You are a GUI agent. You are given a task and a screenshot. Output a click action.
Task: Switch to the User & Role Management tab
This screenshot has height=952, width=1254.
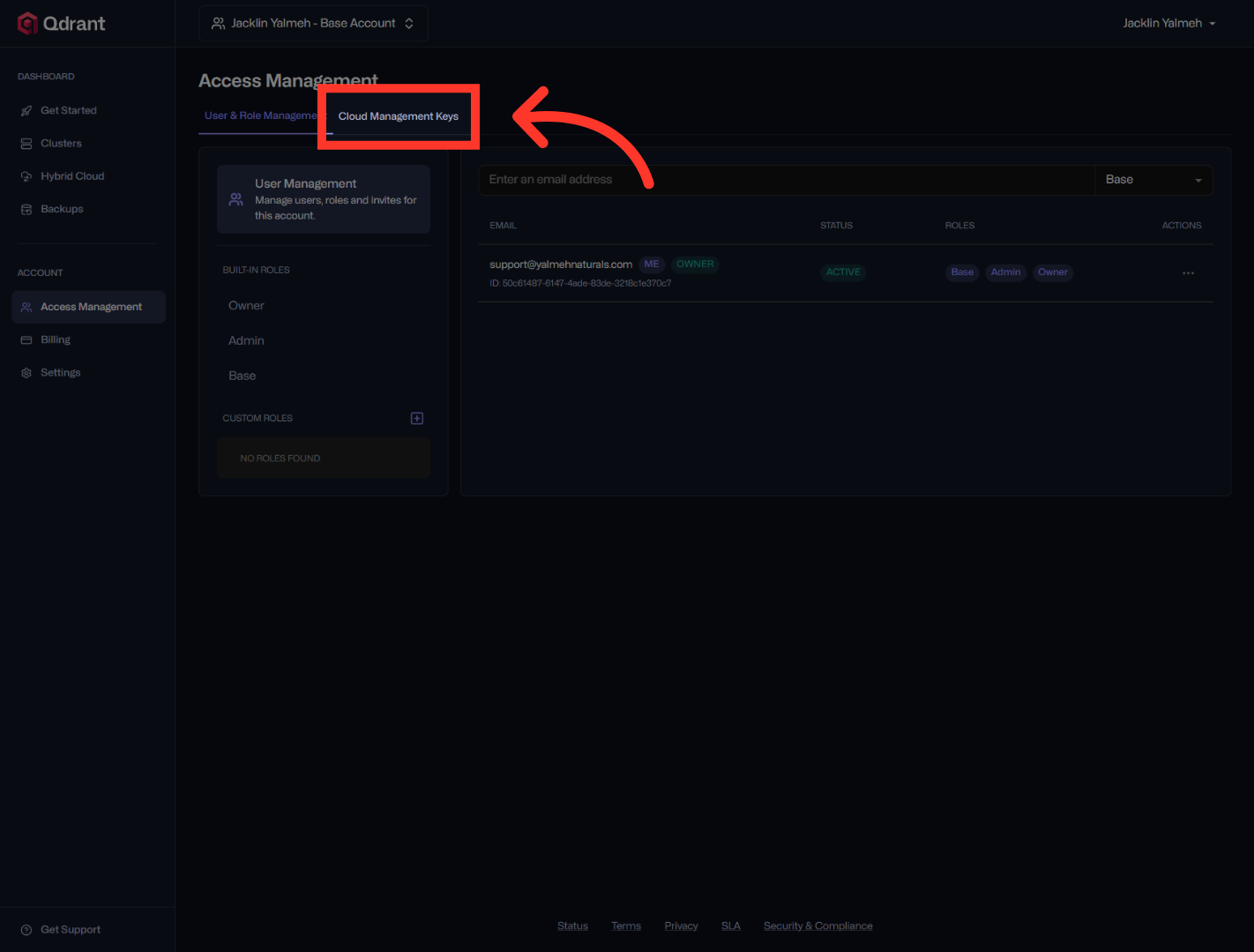tap(263, 115)
